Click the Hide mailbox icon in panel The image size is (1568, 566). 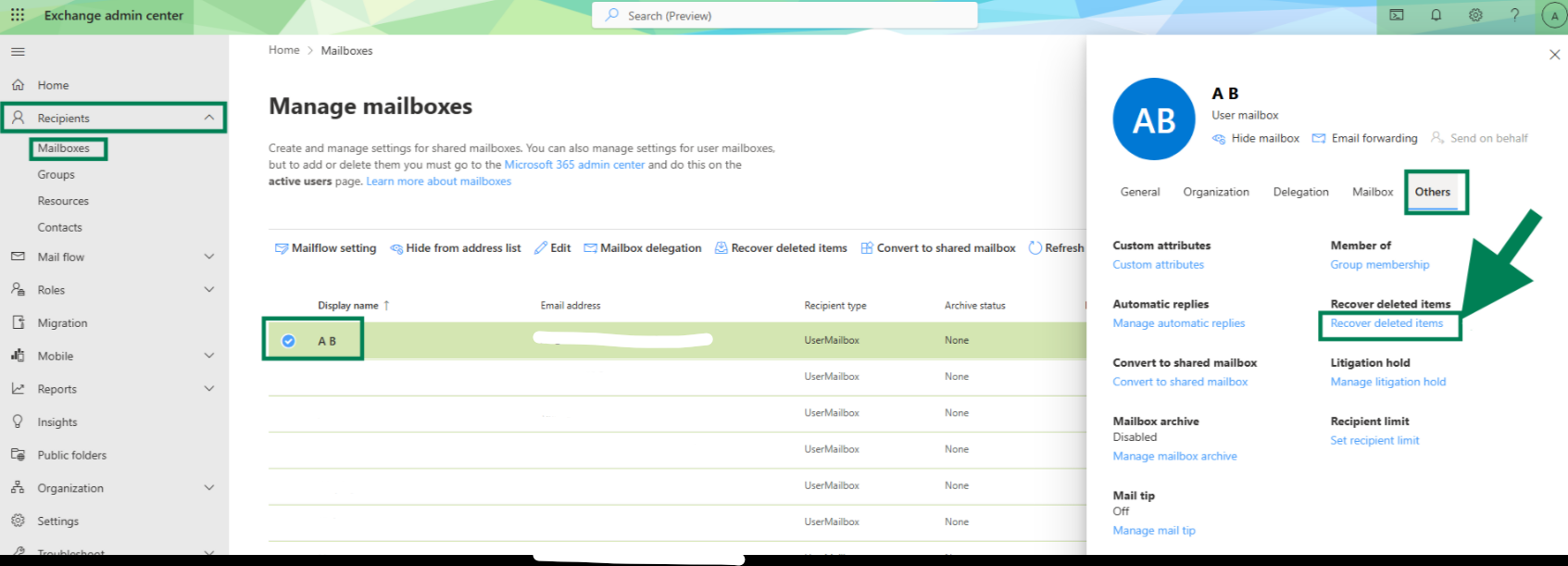pyautogui.click(x=1219, y=139)
